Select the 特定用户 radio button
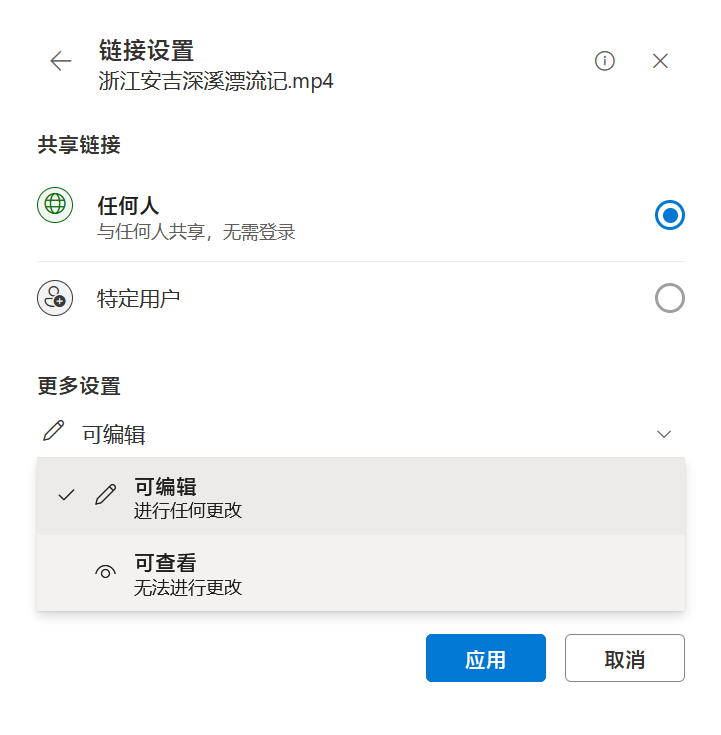Image resolution: width=721 pixels, height=735 pixels. click(669, 298)
